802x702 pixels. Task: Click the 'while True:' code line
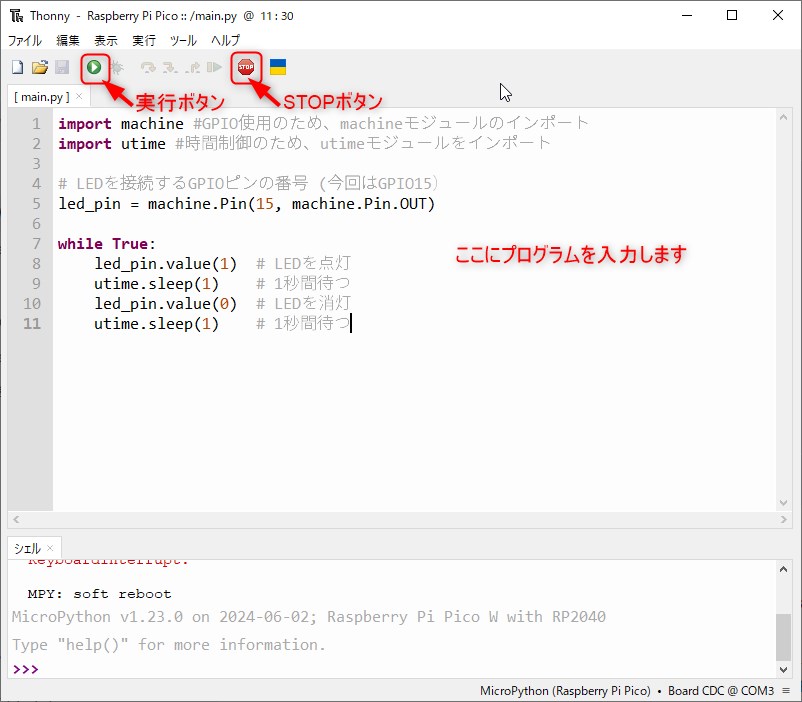(106, 244)
